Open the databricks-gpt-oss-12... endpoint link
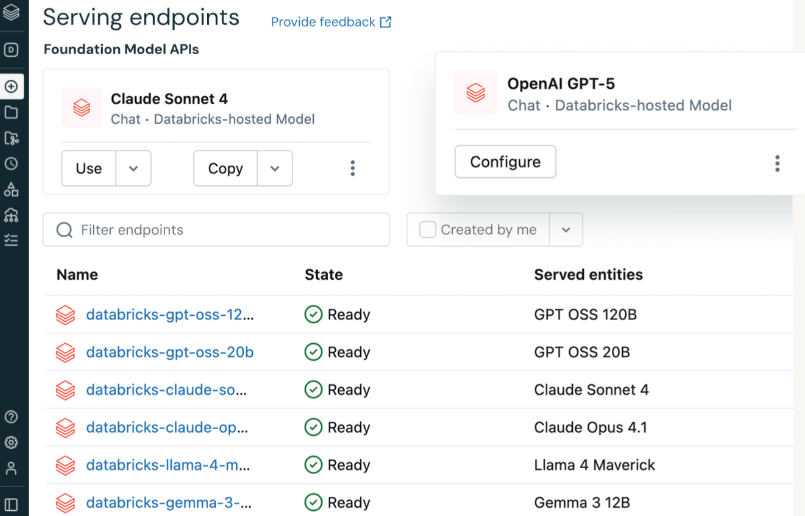The height and width of the screenshot is (516, 805). click(x=170, y=314)
